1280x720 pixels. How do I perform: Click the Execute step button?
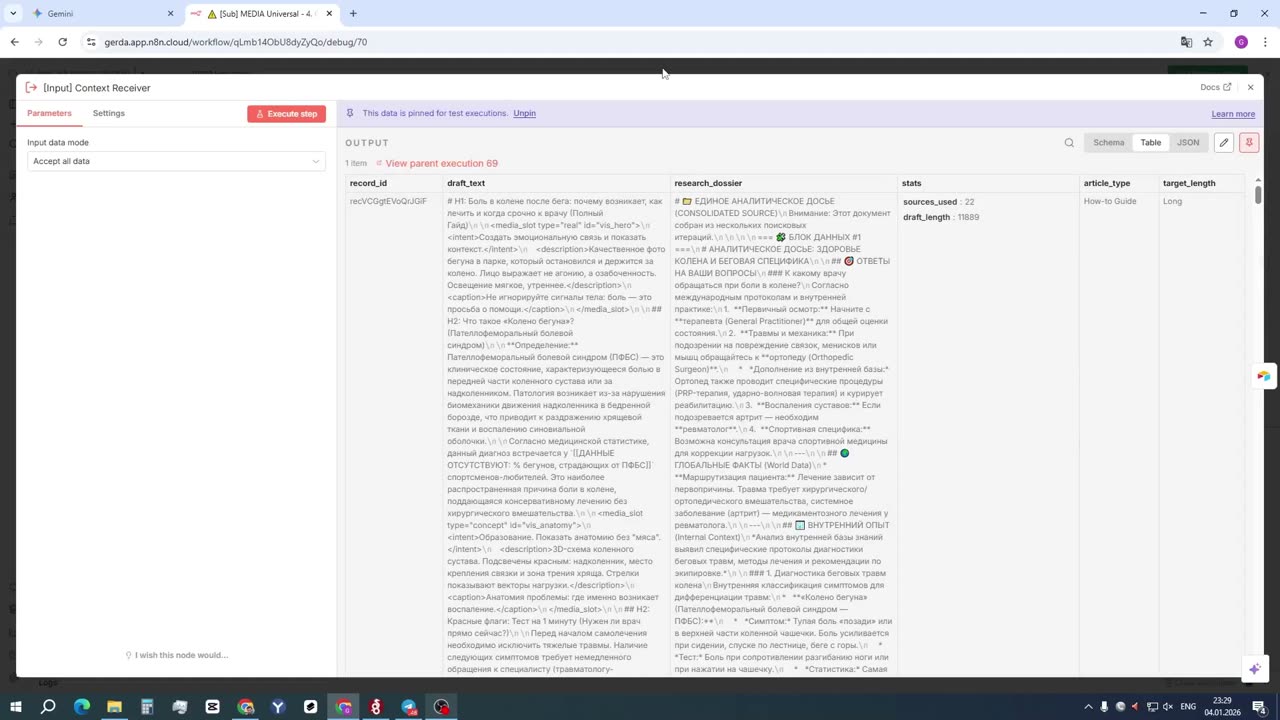pyautogui.click(x=287, y=114)
